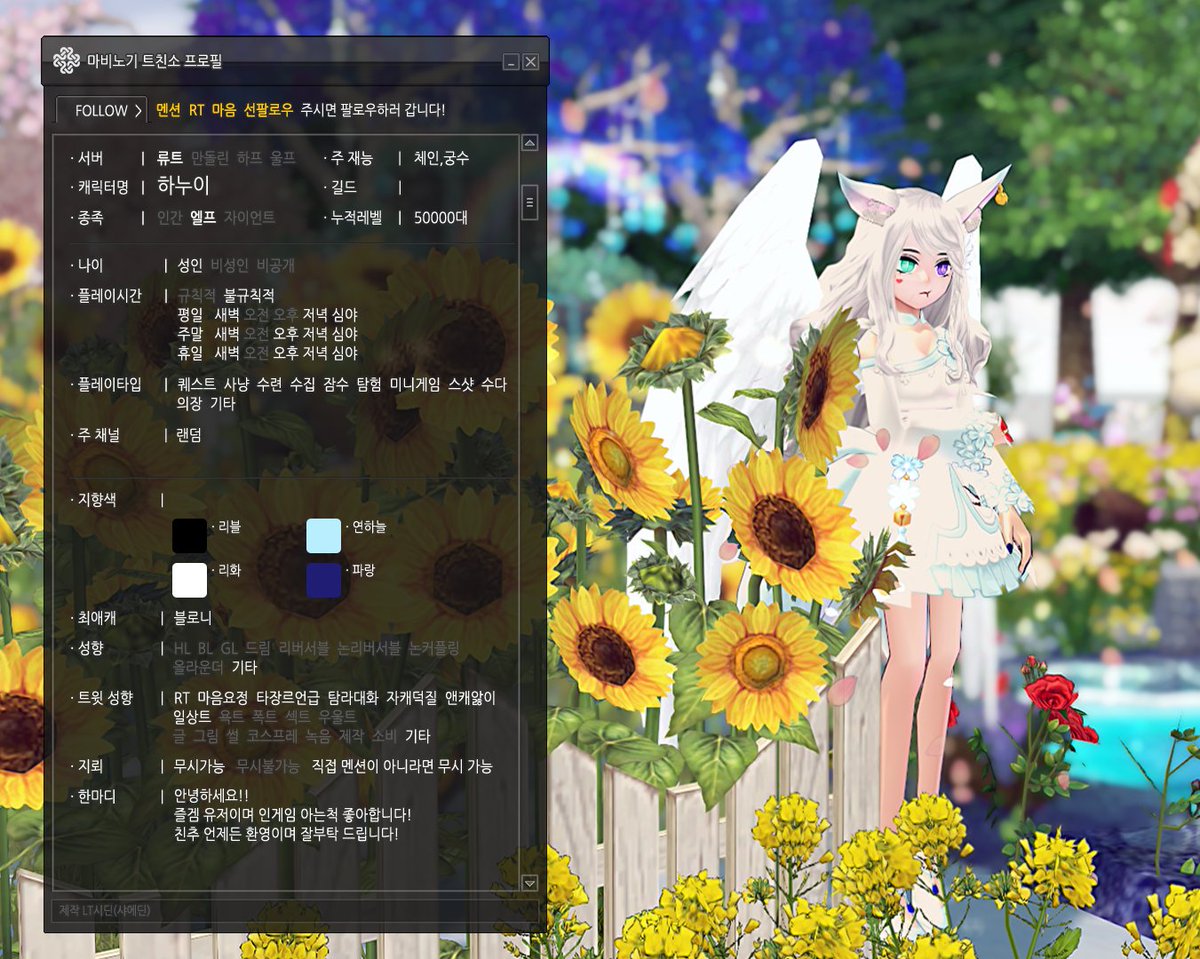
Task: Select 성인 in the age row
Action: (190, 266)
